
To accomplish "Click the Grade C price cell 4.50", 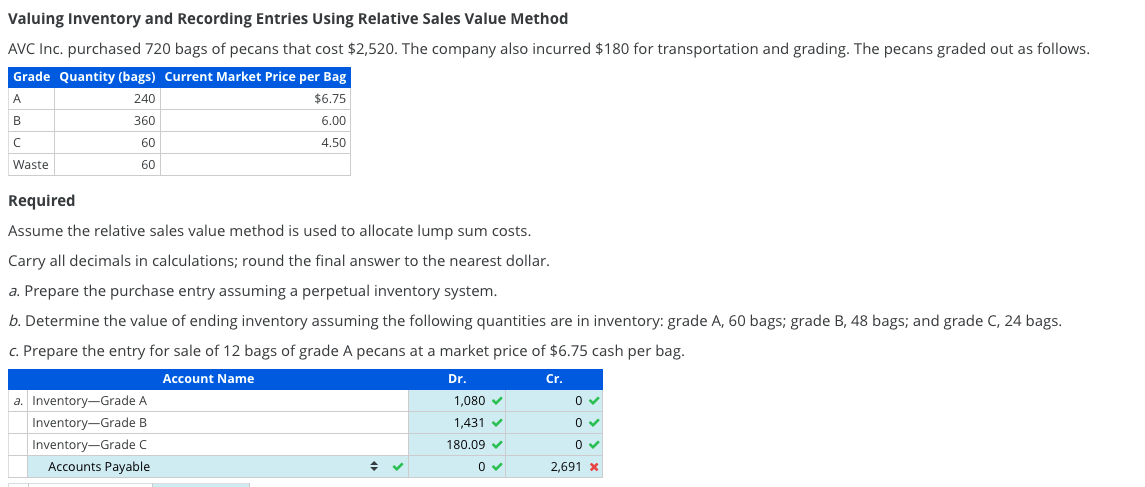I will (256, 142).
